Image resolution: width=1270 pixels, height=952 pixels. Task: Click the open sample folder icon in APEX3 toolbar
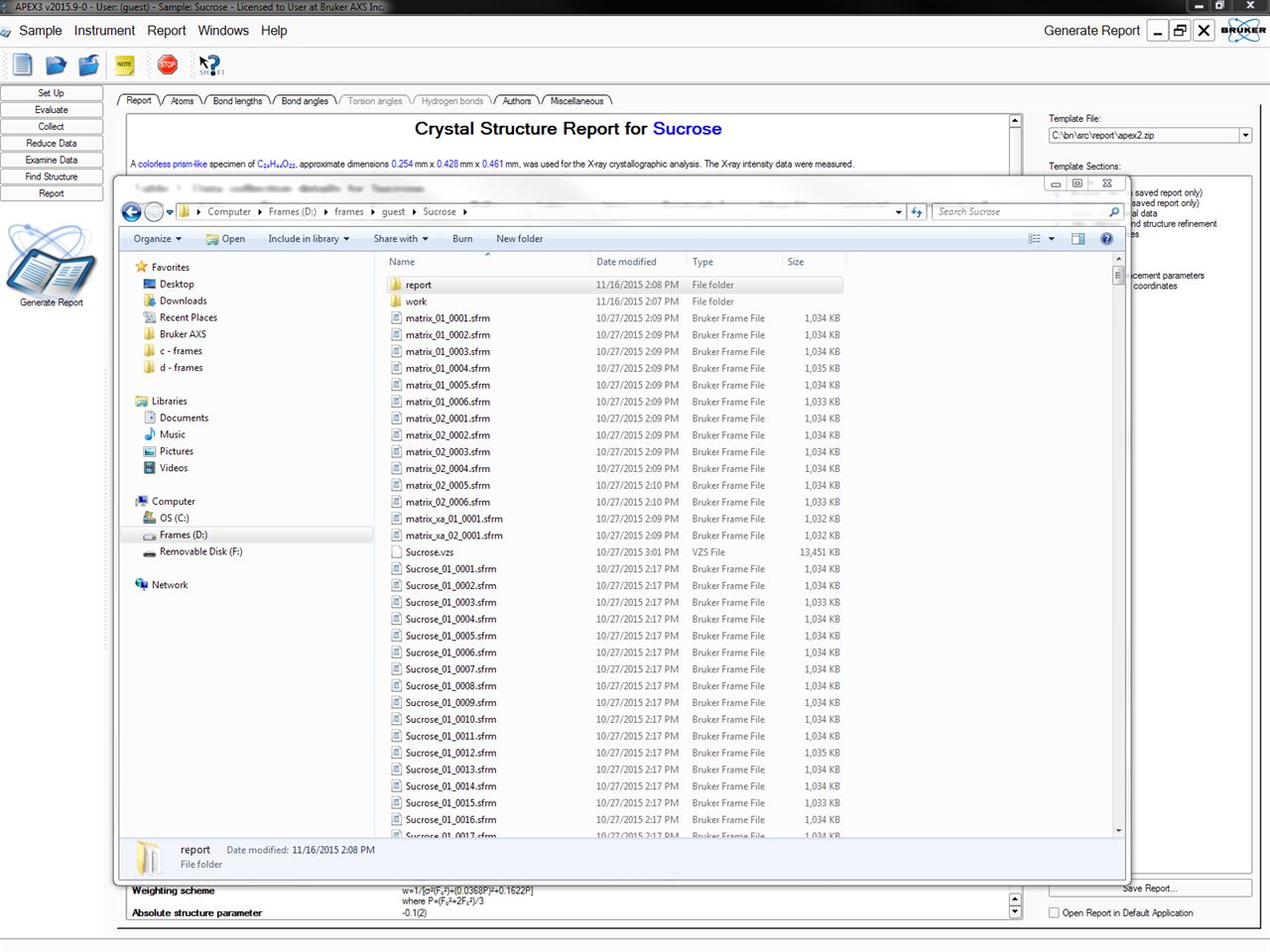point(56,65)
